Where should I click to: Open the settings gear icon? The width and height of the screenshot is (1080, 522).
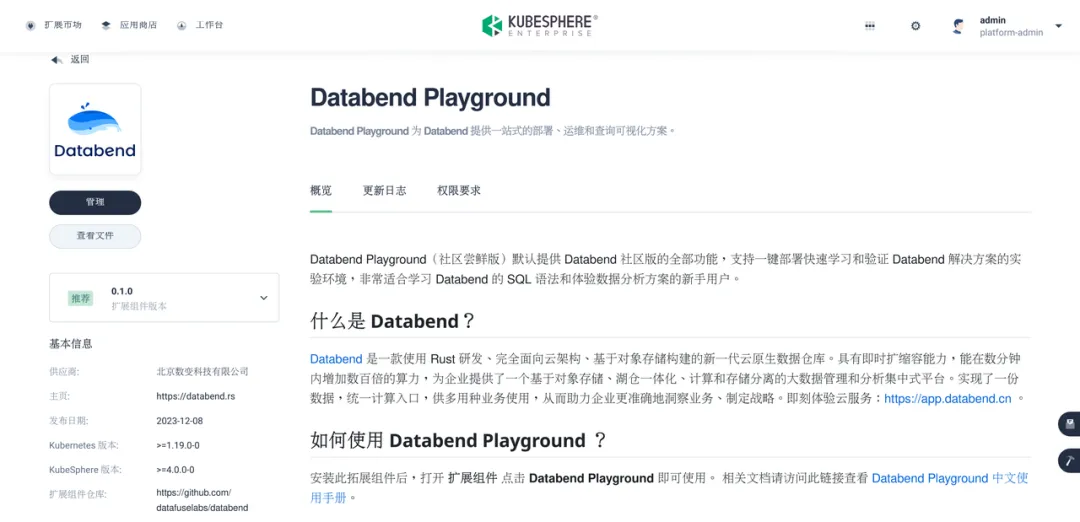[x=915, y=25]
